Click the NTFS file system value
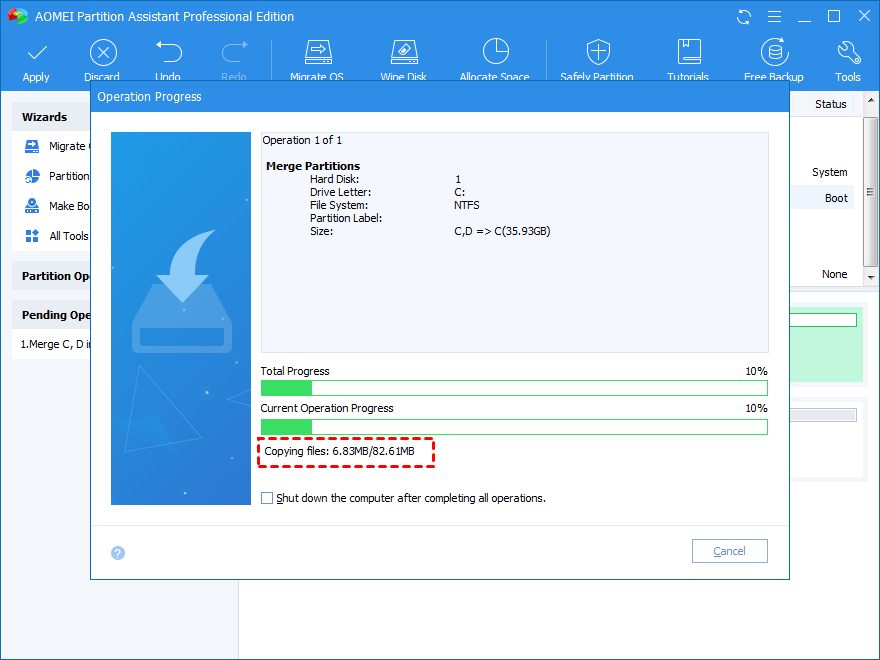Viewport: 880px width, 660px height. 466,205
